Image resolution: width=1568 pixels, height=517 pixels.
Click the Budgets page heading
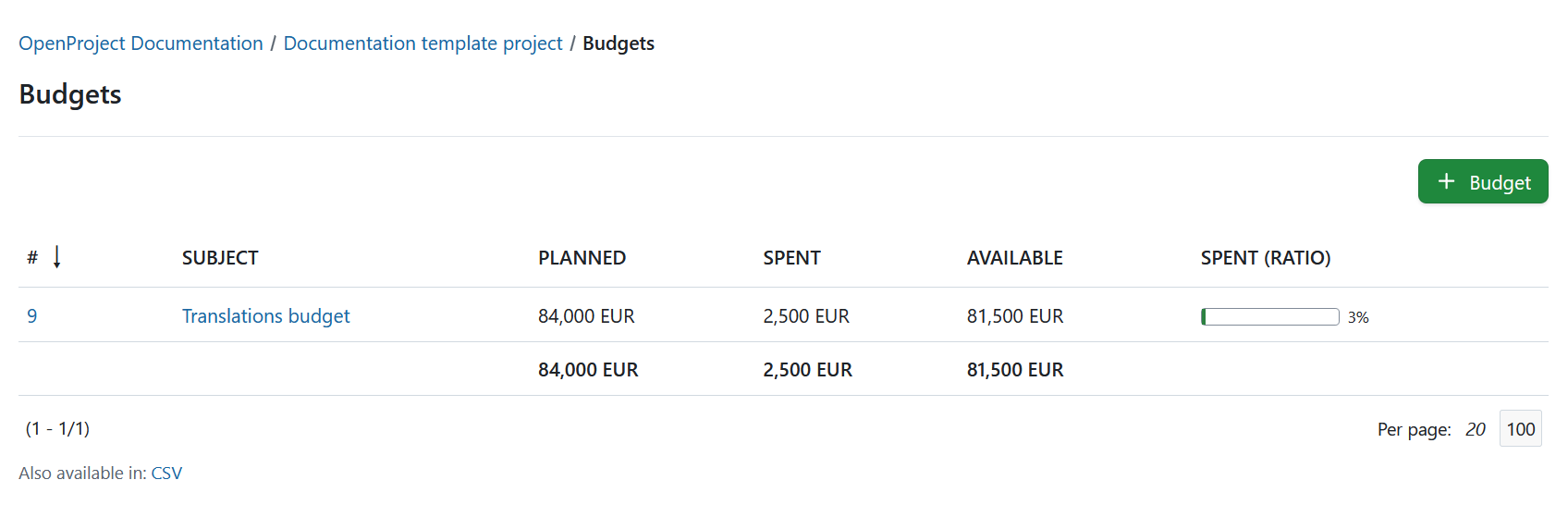pos(70,94)
